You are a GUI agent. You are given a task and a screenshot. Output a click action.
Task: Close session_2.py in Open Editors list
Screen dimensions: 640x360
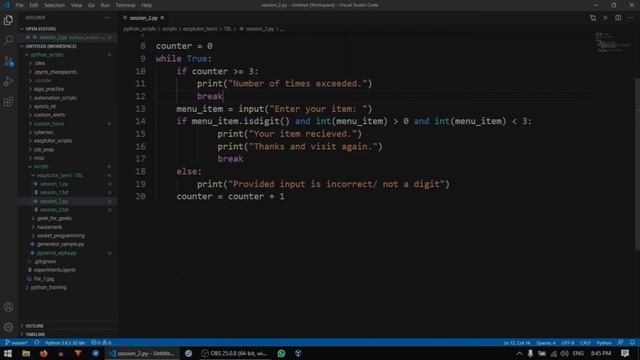point(28,37)
